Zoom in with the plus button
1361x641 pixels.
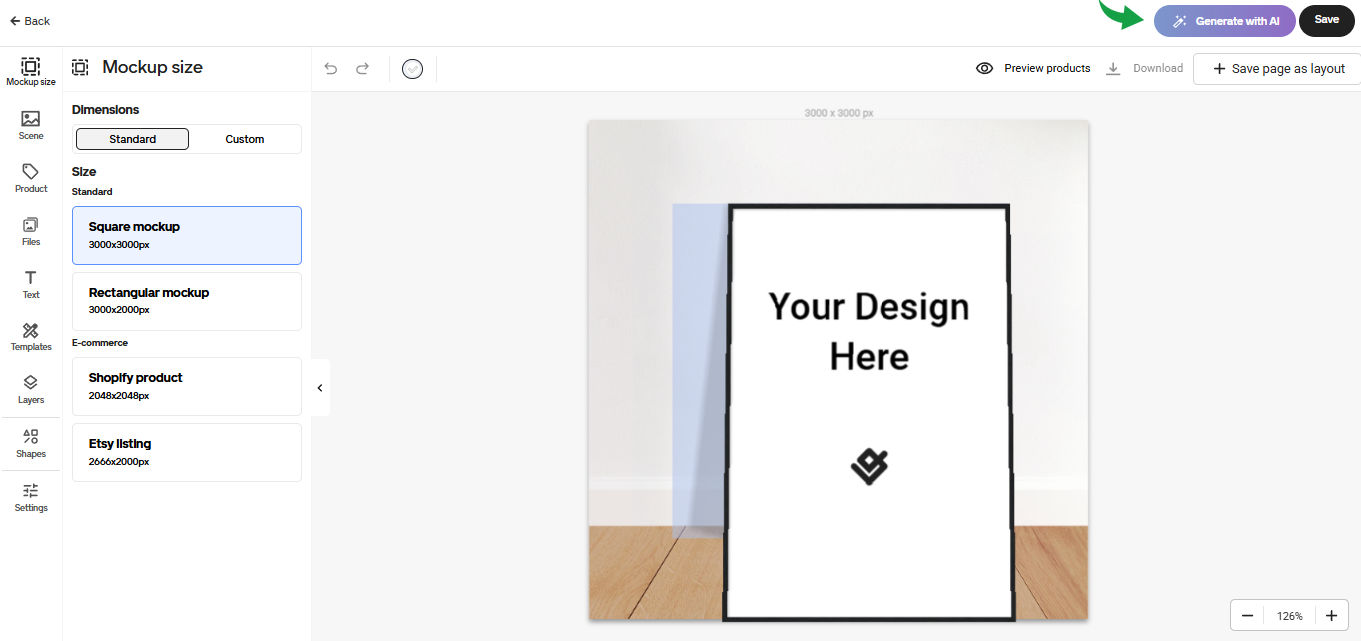1331,616
